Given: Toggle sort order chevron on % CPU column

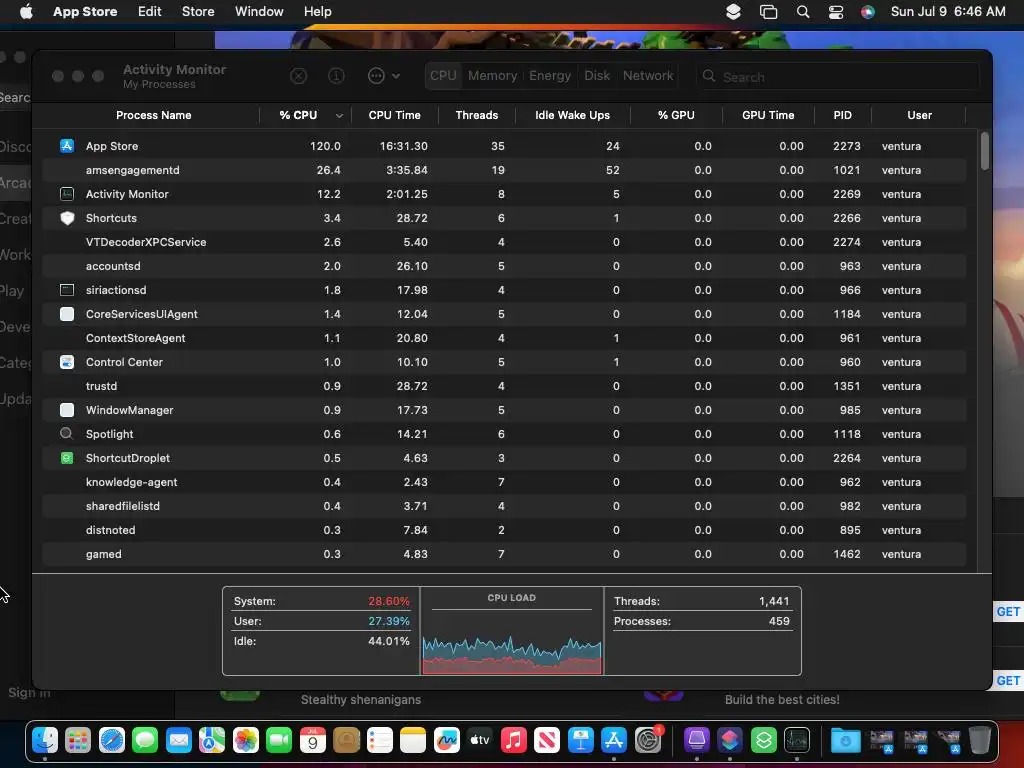Looking at the screenshot, I should (339, 116).
